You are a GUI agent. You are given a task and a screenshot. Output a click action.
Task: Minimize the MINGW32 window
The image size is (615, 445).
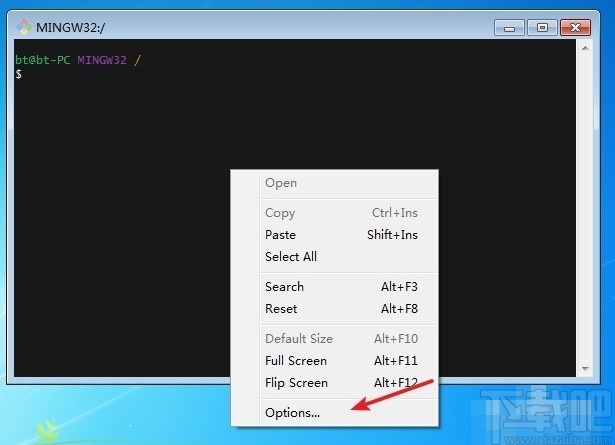(509, 27)
